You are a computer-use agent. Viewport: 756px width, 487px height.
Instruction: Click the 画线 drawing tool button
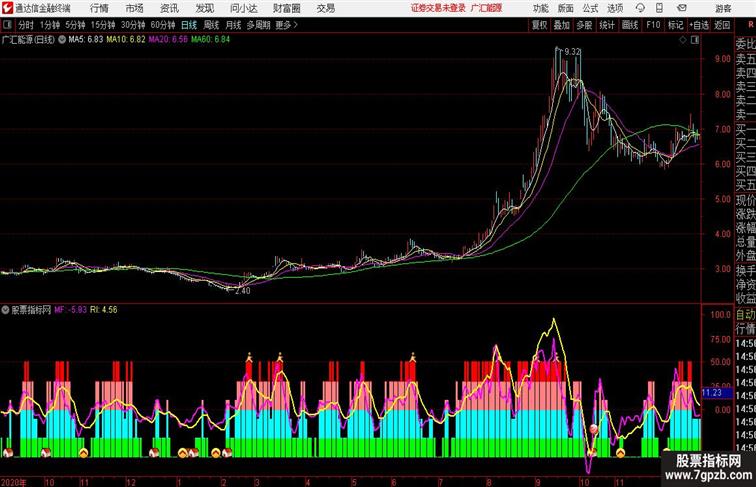[x=630, y=25]
